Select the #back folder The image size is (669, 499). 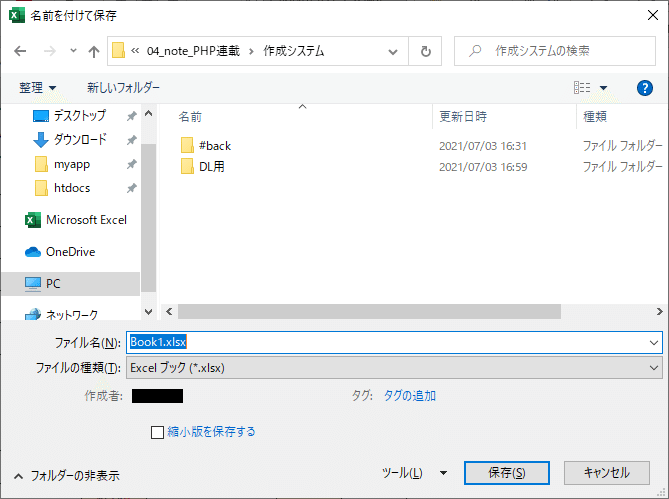206,146
